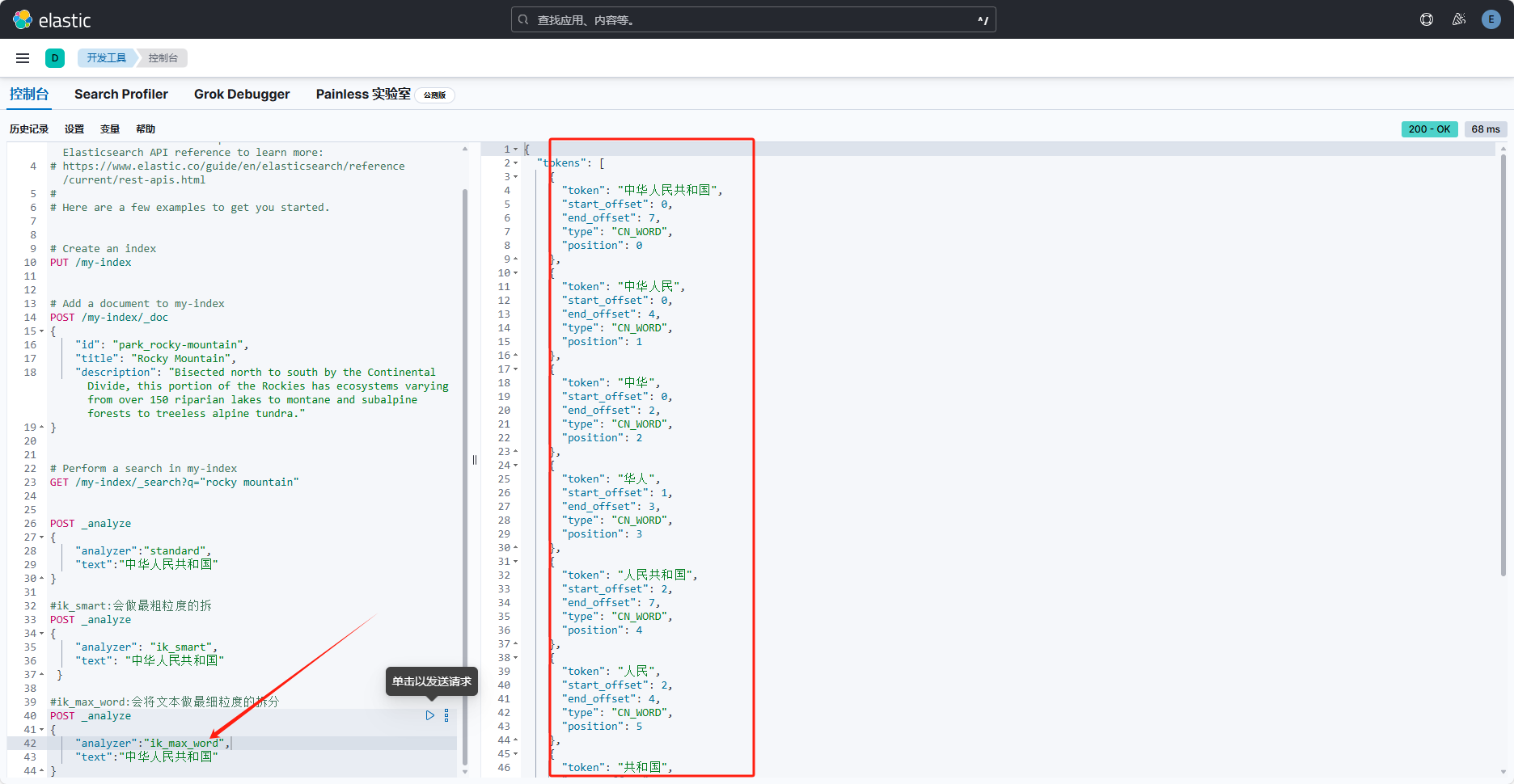Click the output panel vertical scrollbar

(x=1503, y=365)
